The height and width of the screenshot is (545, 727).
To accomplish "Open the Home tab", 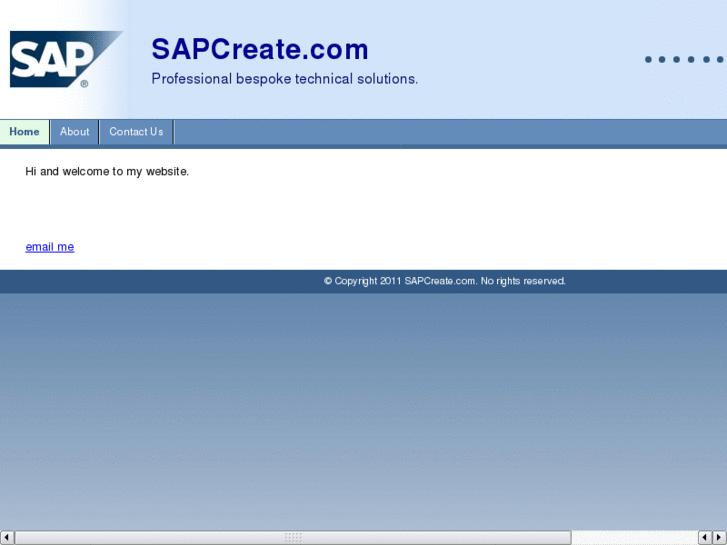I will tap(25, 132).
